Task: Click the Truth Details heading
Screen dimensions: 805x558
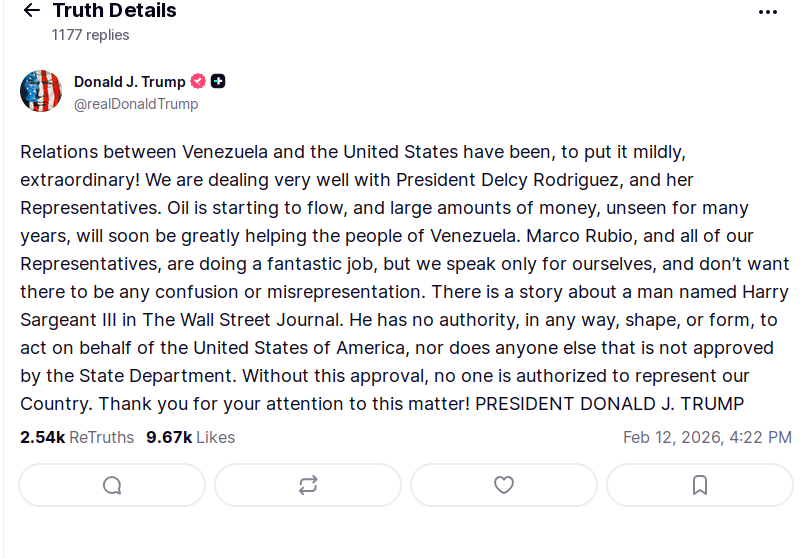Action: click(x=114, y=11)
